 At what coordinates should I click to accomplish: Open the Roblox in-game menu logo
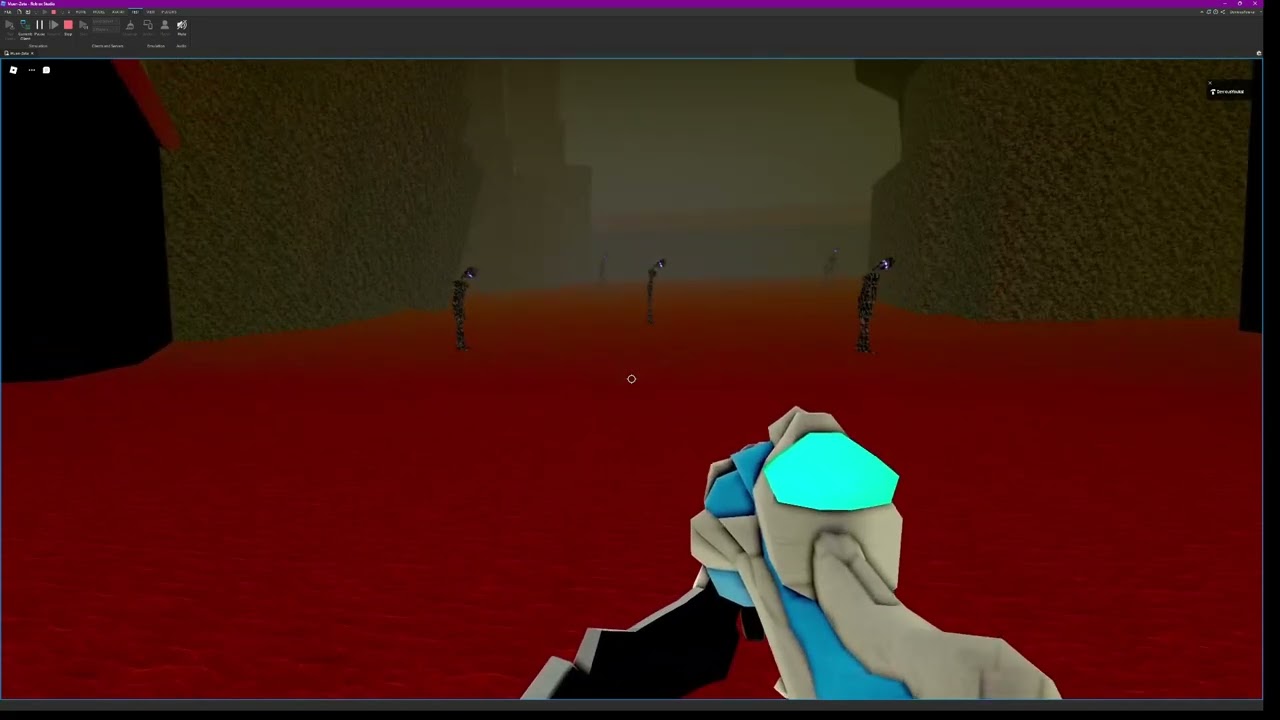[x=13, y=70]
